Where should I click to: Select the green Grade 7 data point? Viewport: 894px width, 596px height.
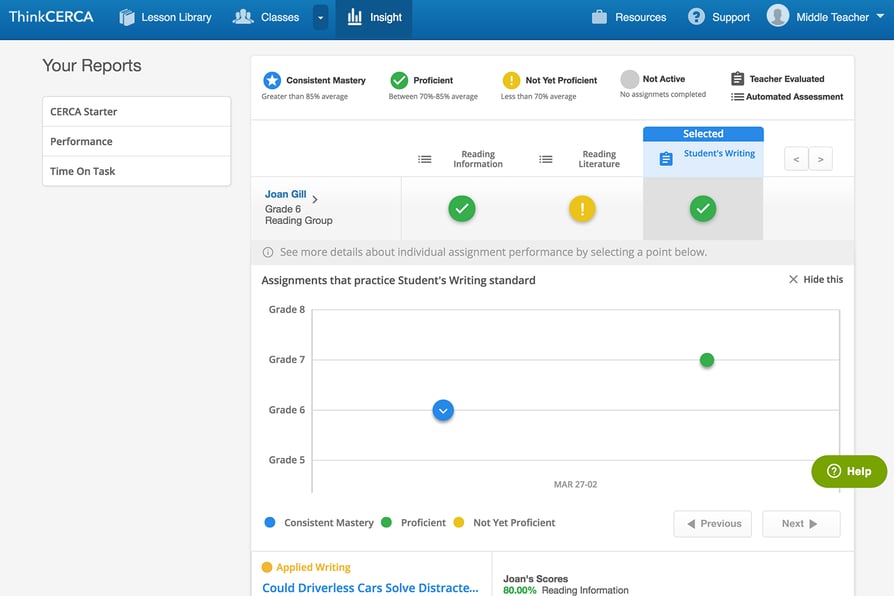click(706, 360)
